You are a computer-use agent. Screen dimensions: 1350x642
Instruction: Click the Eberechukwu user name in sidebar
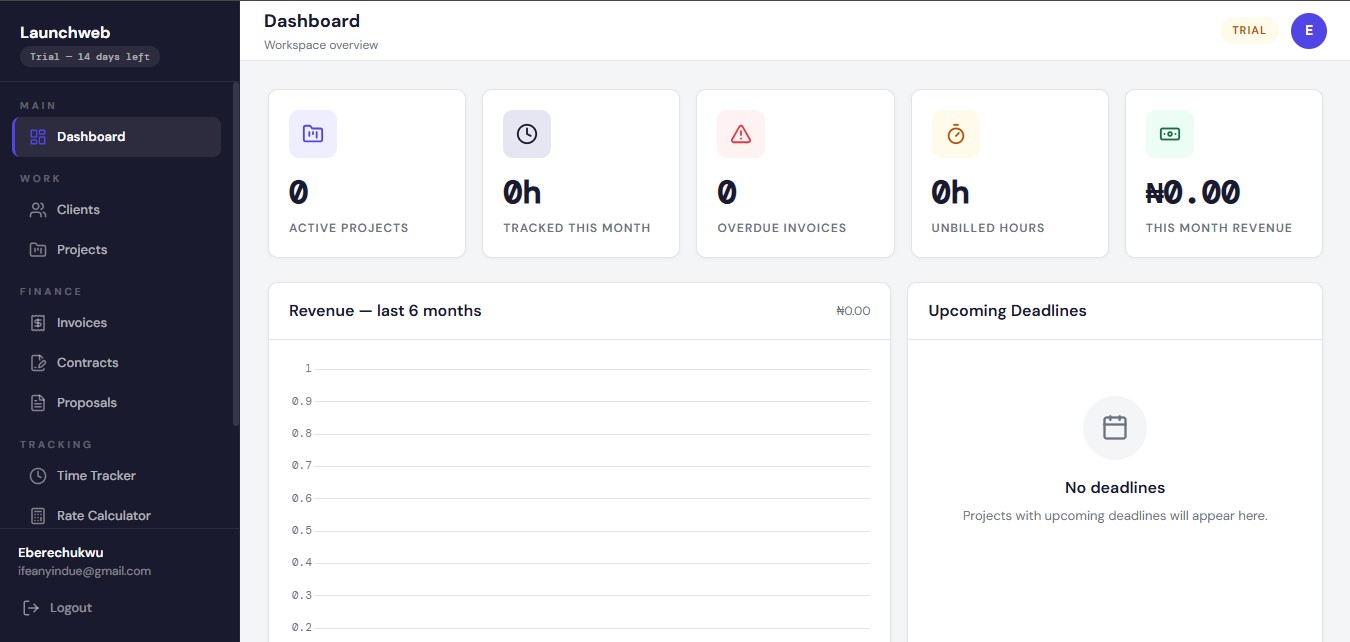[x=61, y=553]
